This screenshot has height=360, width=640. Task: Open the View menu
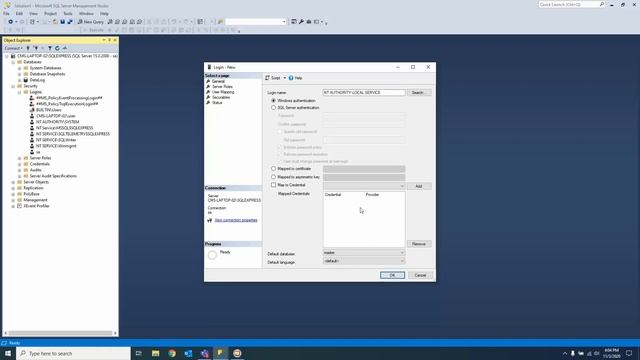coord(33,13)
